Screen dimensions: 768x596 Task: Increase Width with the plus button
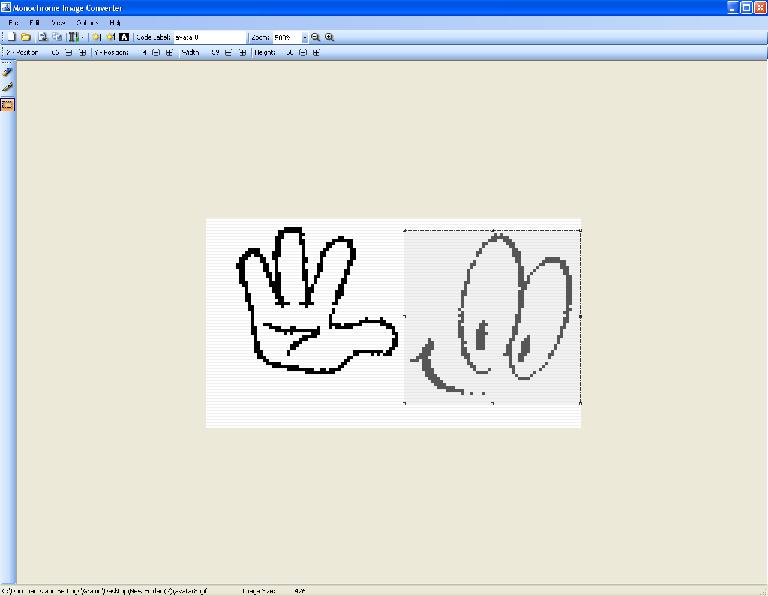[x=242, y=52]
